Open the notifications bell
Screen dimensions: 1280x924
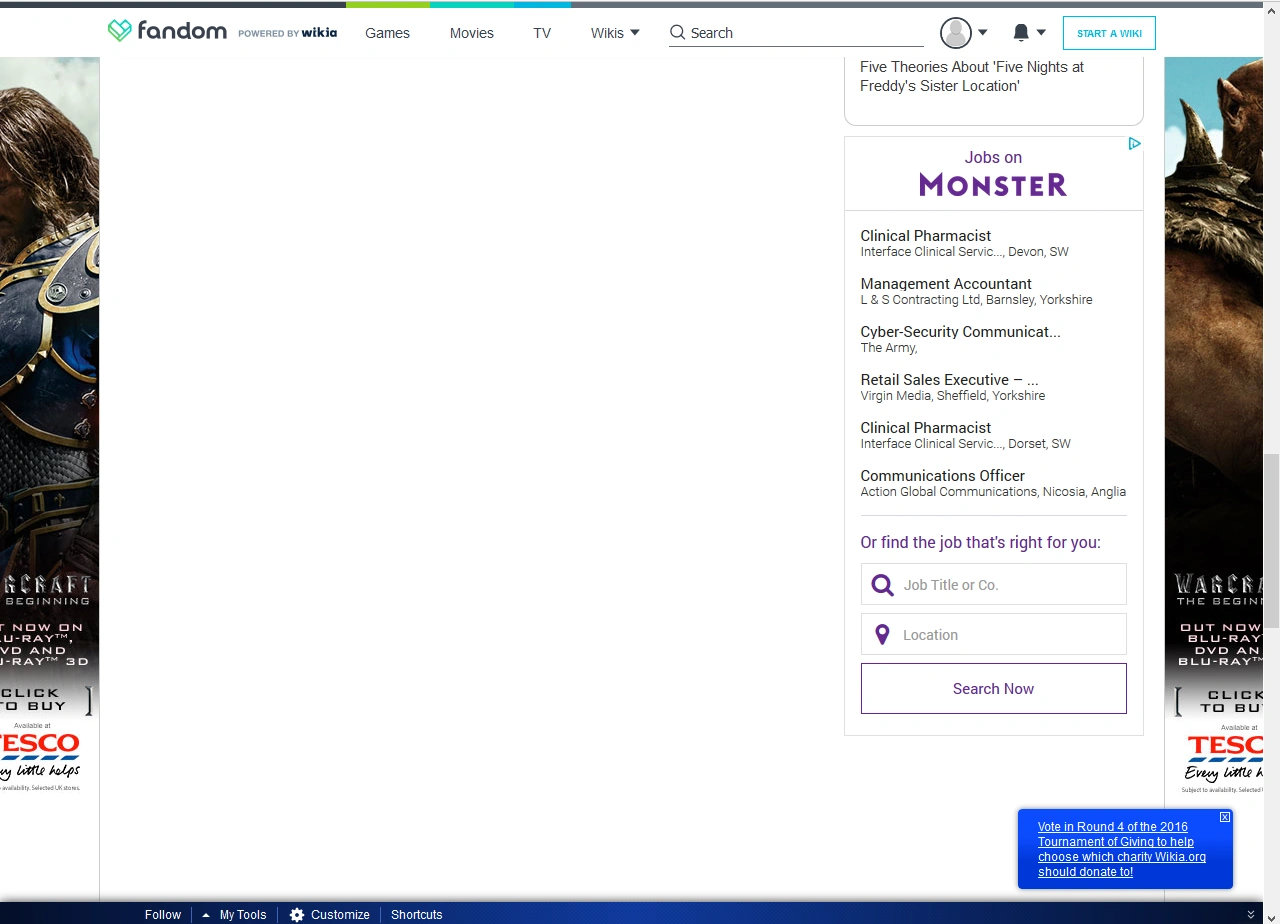[x=1020, y=33]
